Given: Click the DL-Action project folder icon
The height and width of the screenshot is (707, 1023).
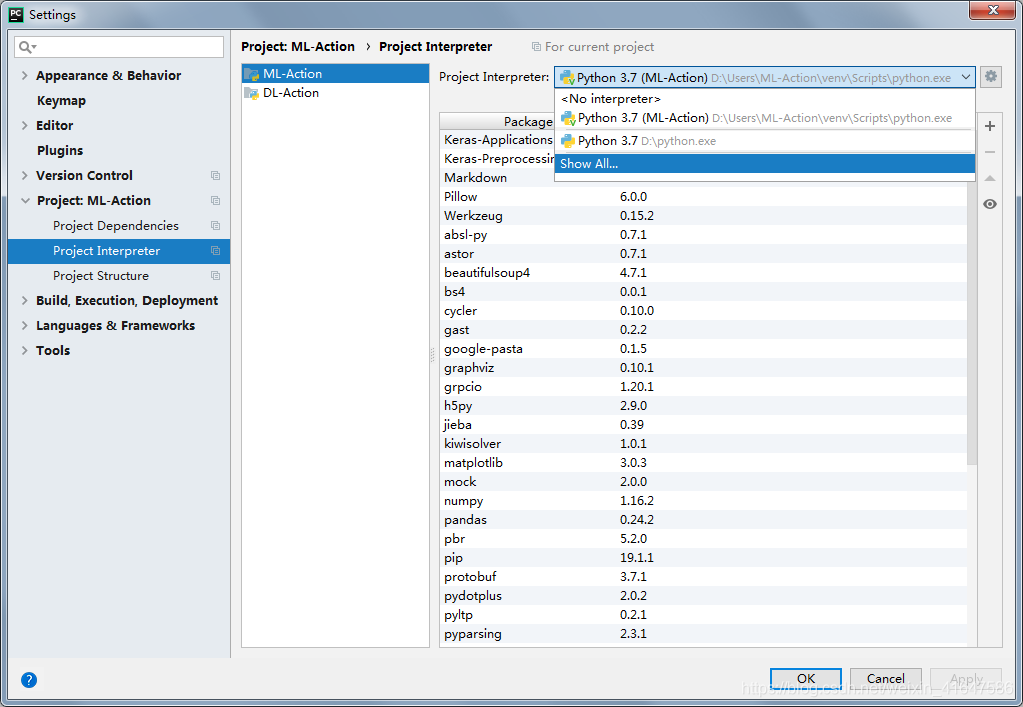Looking at the screenshot, I should point(252,93).
